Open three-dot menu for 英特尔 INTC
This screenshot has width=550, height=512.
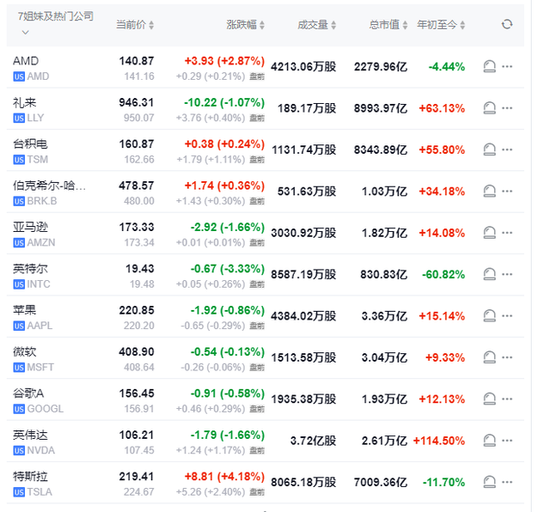(x=507, y=274)
